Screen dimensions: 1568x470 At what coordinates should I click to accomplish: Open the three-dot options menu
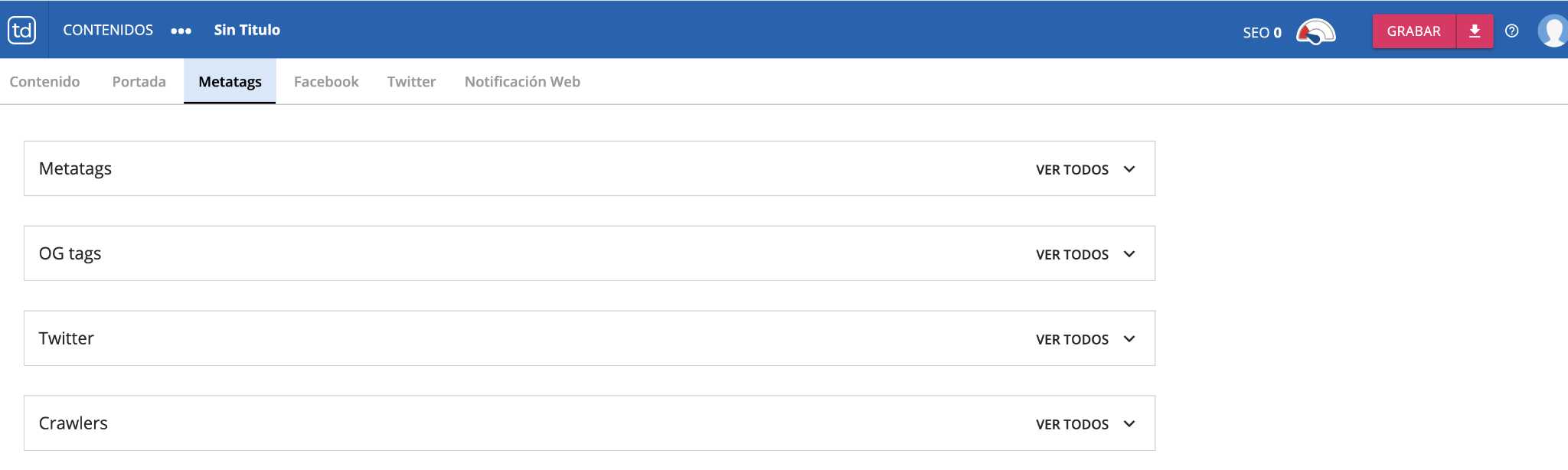(x=181, y=31)
